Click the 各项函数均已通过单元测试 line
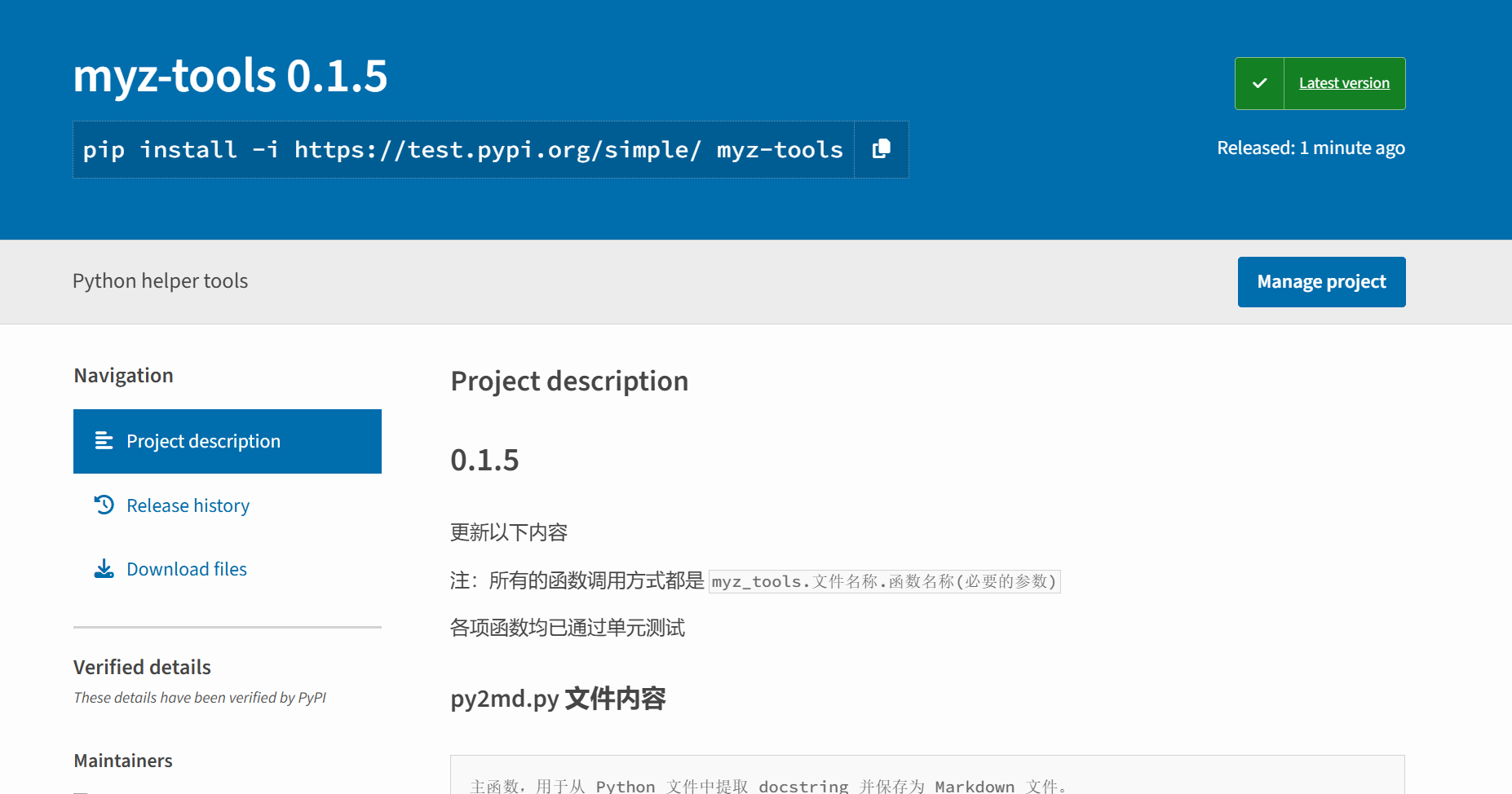 [568, 628]
